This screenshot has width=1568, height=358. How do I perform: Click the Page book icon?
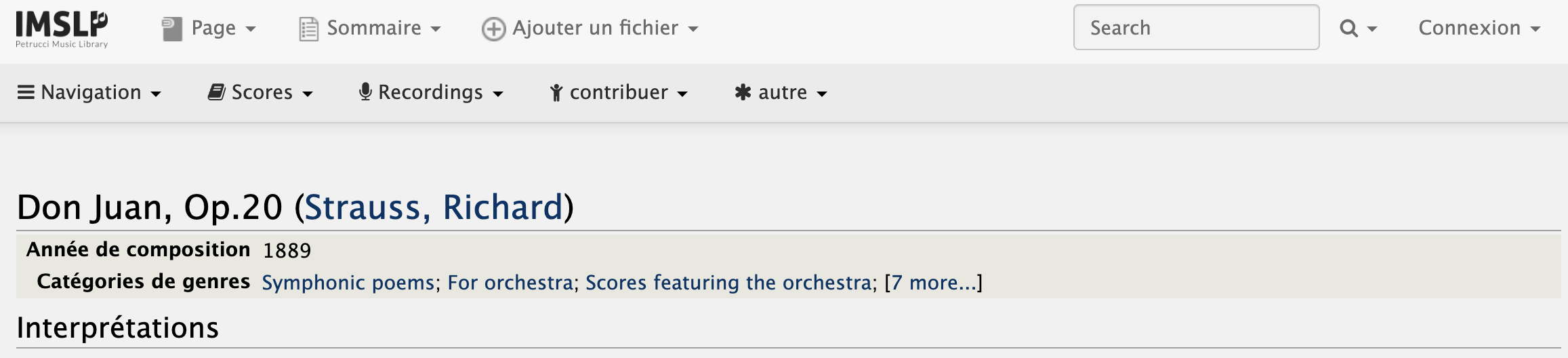coord(172,28)
